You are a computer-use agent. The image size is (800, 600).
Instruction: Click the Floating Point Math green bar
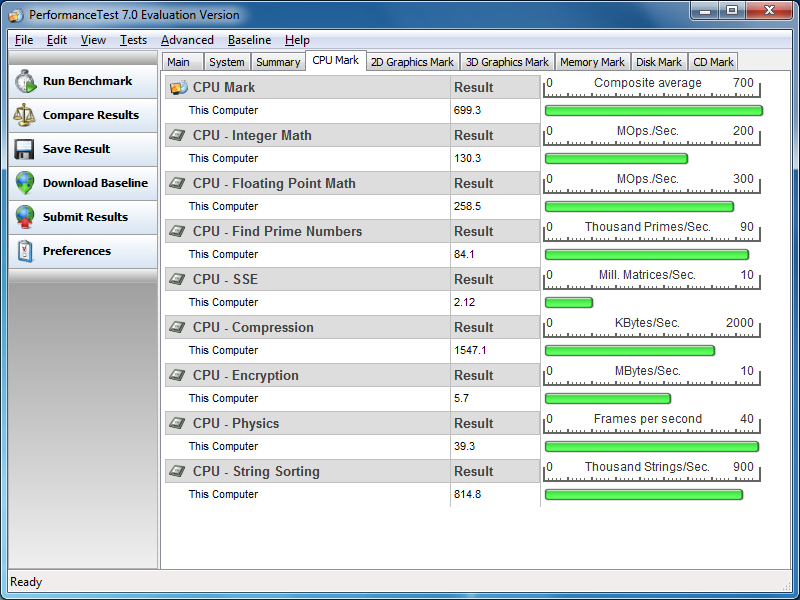(x=639, y=206)
